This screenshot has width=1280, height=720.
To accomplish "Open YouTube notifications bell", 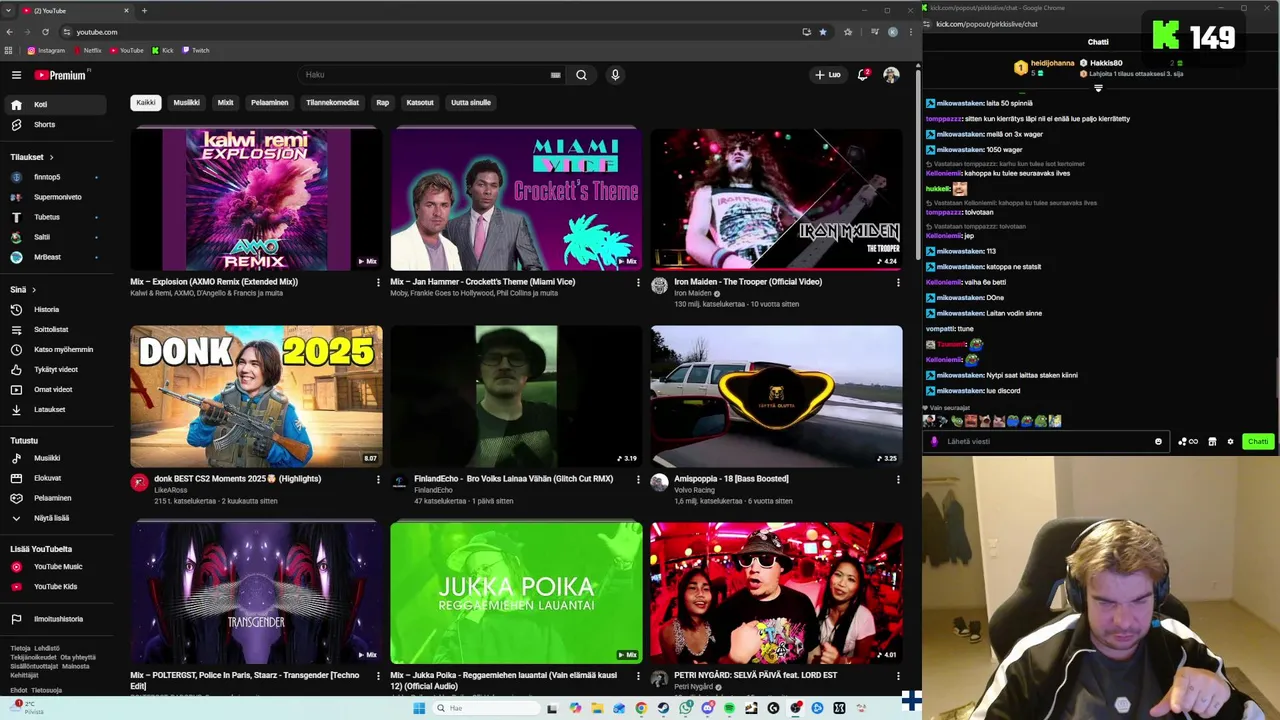I will coord(863,75).
